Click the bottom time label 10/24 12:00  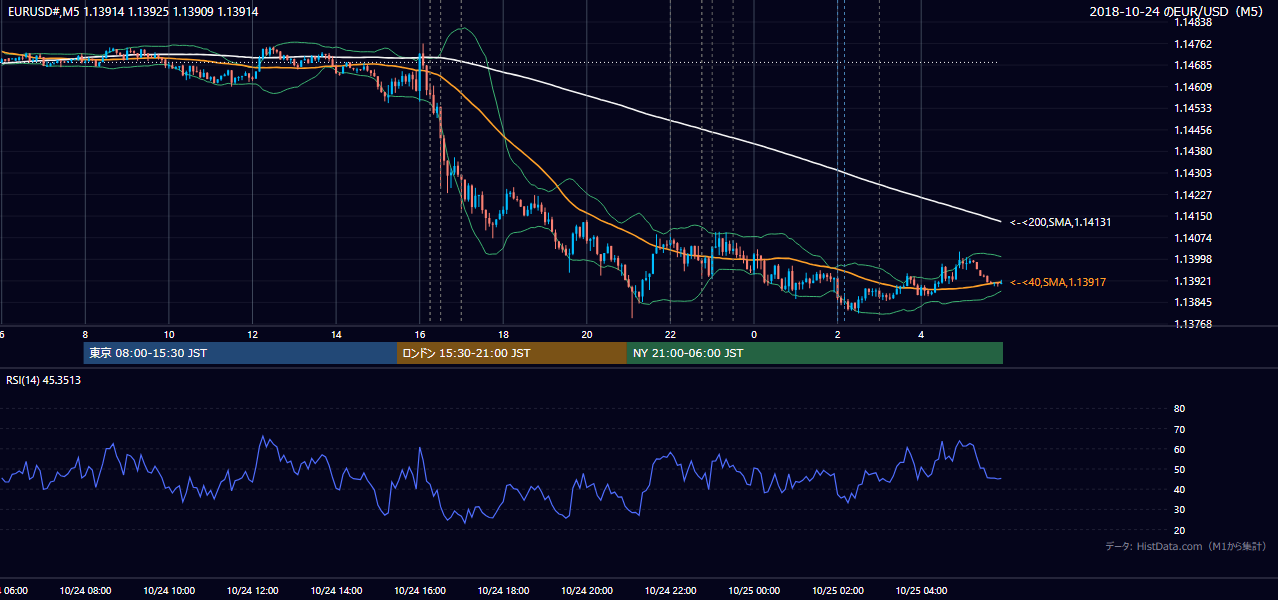(252, 590)
